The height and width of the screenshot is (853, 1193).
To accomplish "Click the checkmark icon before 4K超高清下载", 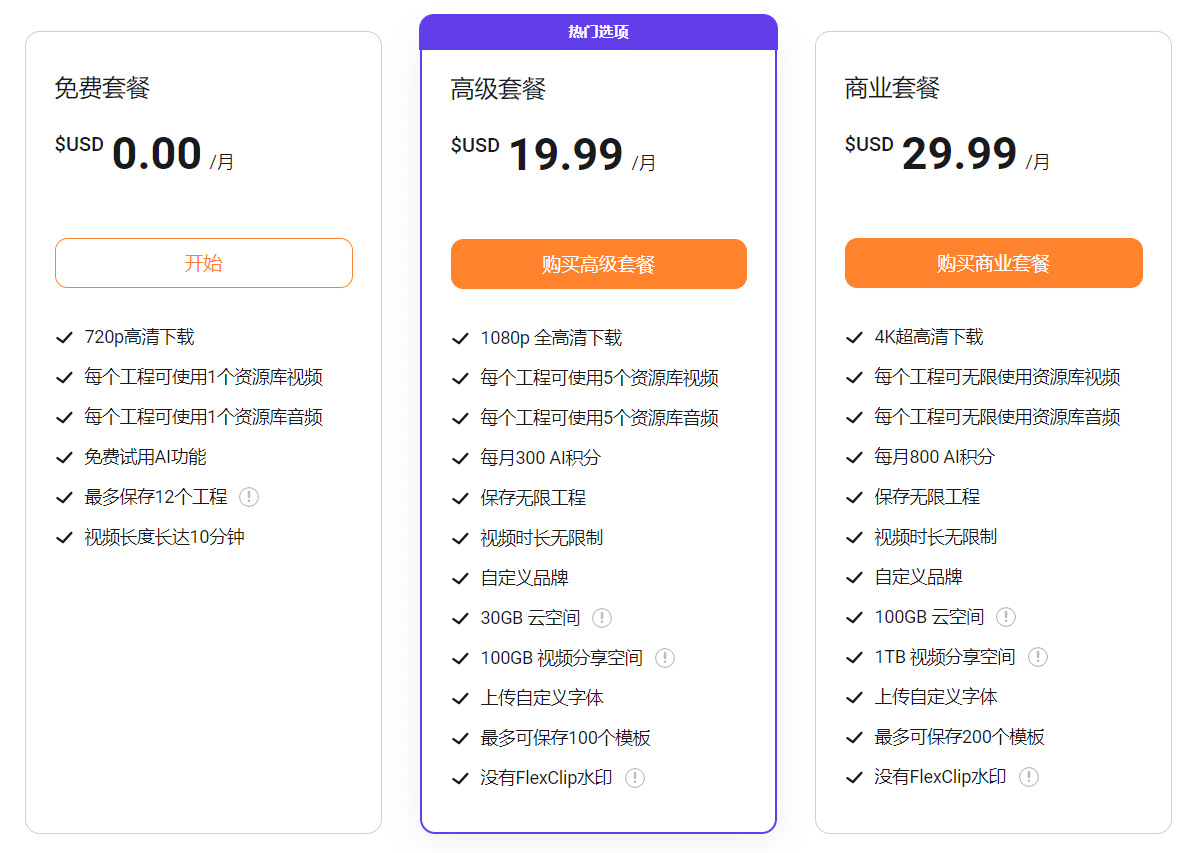I will [x=854, y=337].
